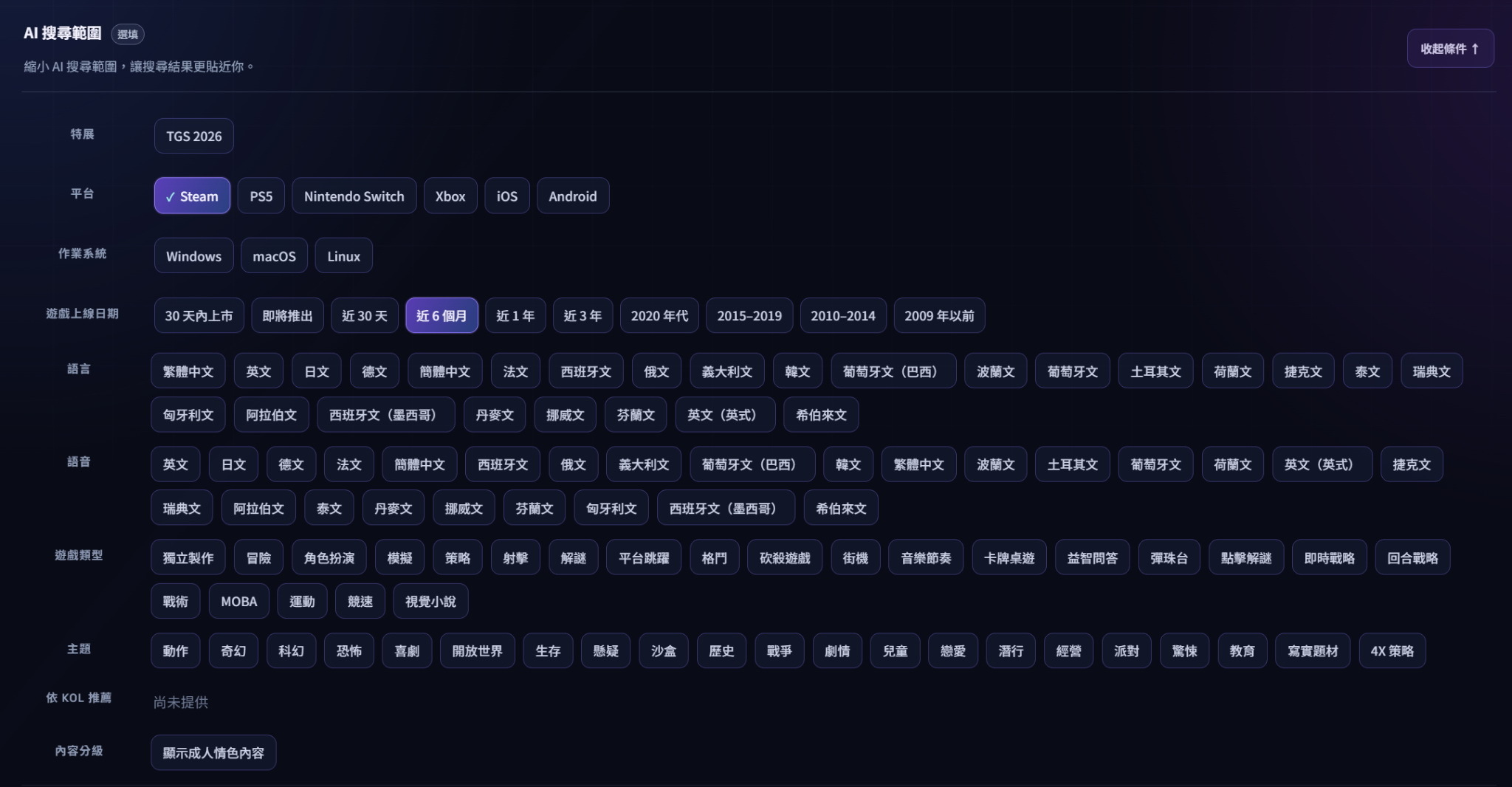
Task: Select the 角色扮演 genre chip
Action: pos(329,557)
